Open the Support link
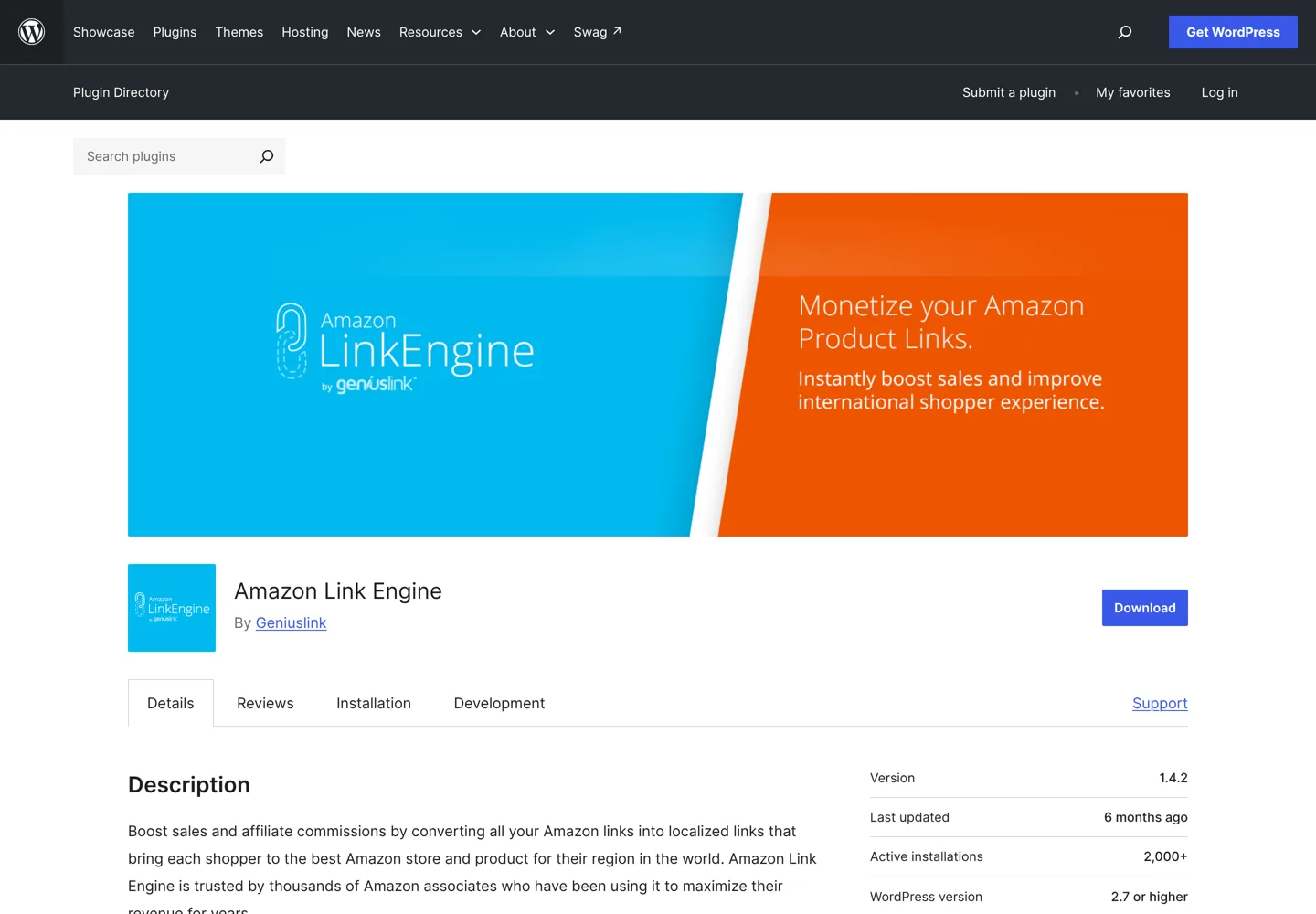Screen dimensions: 1316x914 pyautogui.click(x=1160, y=703)
